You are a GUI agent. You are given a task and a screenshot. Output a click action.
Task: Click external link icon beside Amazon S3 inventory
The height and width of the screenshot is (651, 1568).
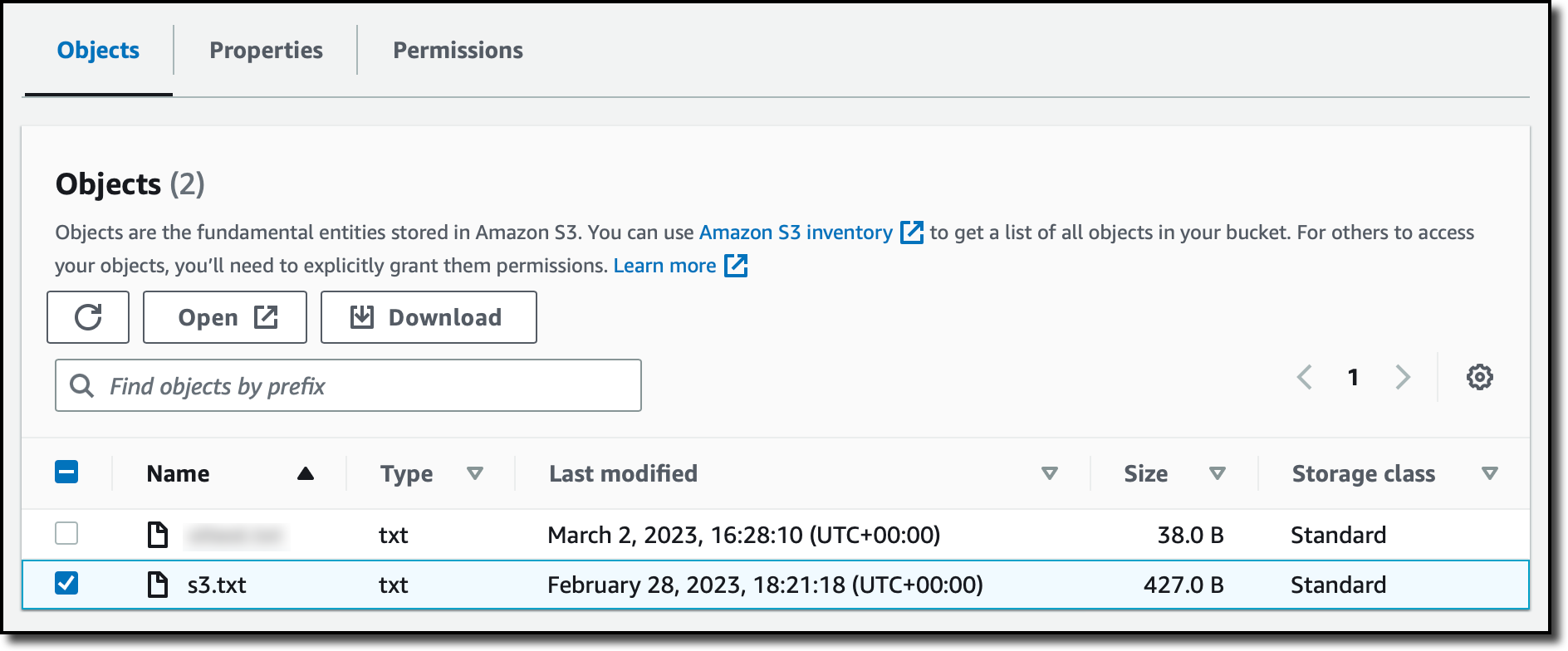pyautogui.click(x=912, y=232)
